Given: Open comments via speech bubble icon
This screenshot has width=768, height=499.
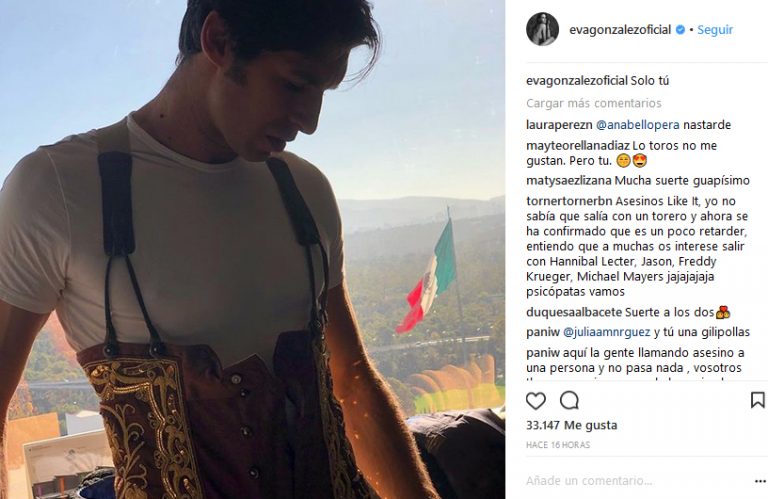Looking at the screenshot, I should pyautogui.click(x=569, y=401).
